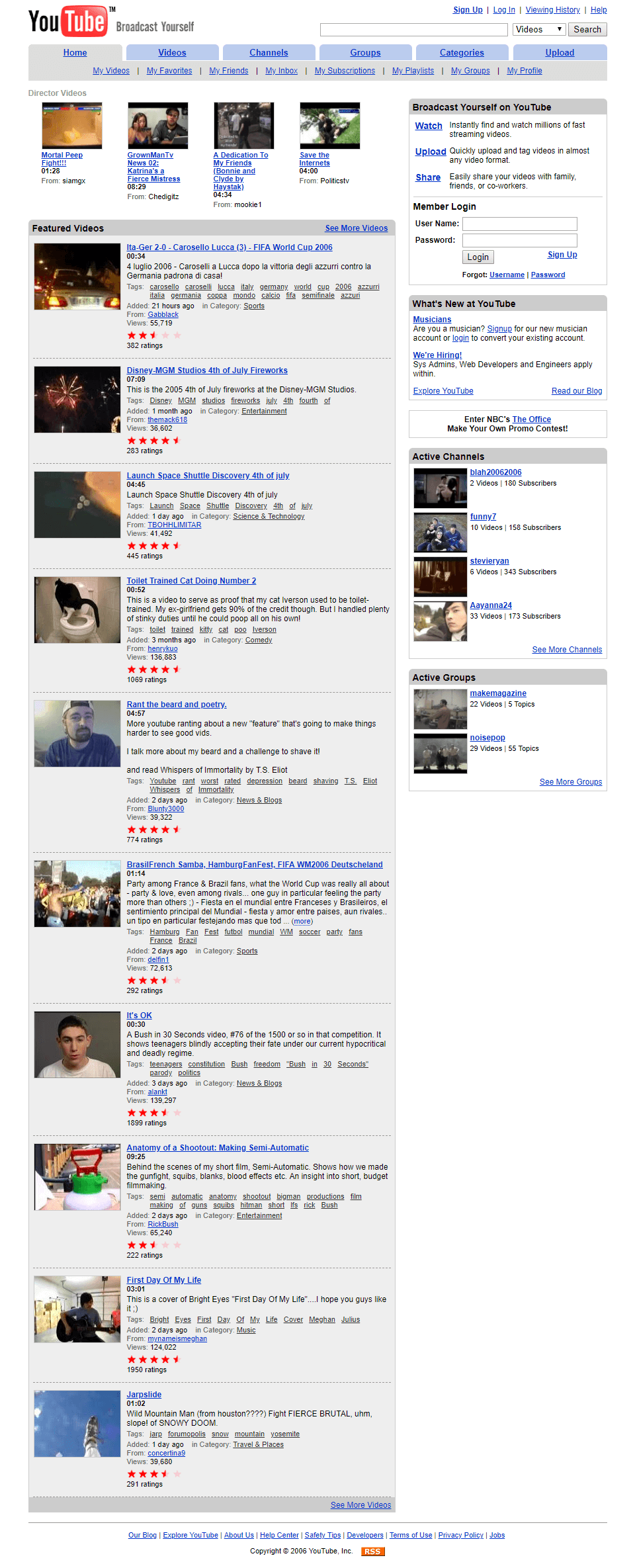635x1568 pixels.
Task: Rate the Ita-Ger video using its stars
Action: [x=153, y=335]
